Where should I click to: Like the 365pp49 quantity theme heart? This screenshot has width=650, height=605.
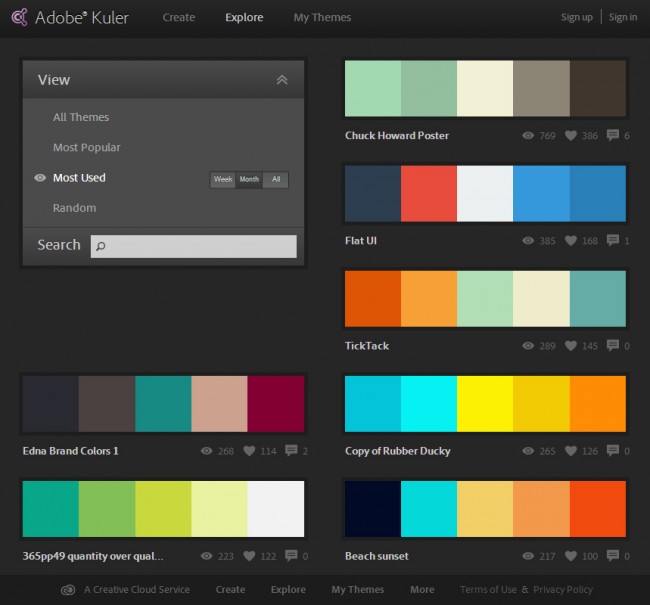pos(249,556)
